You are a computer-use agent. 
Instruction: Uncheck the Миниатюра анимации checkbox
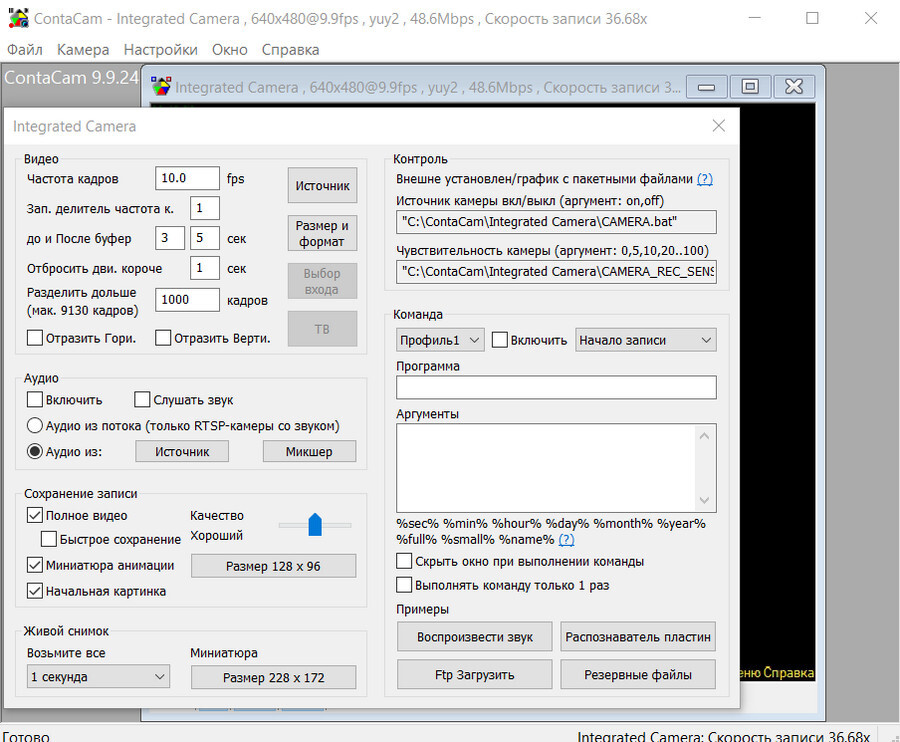coord(35,565)
